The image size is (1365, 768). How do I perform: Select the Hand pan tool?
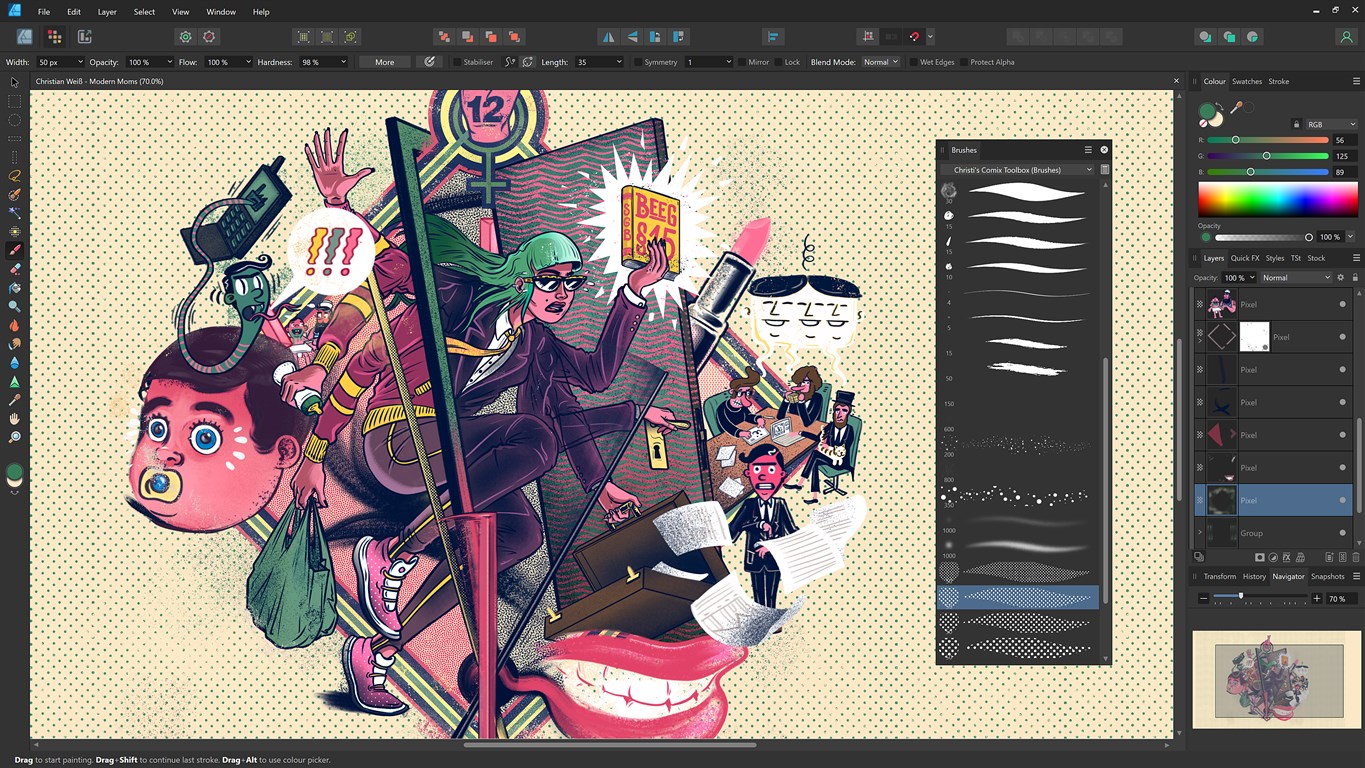[x=14, y=419]
